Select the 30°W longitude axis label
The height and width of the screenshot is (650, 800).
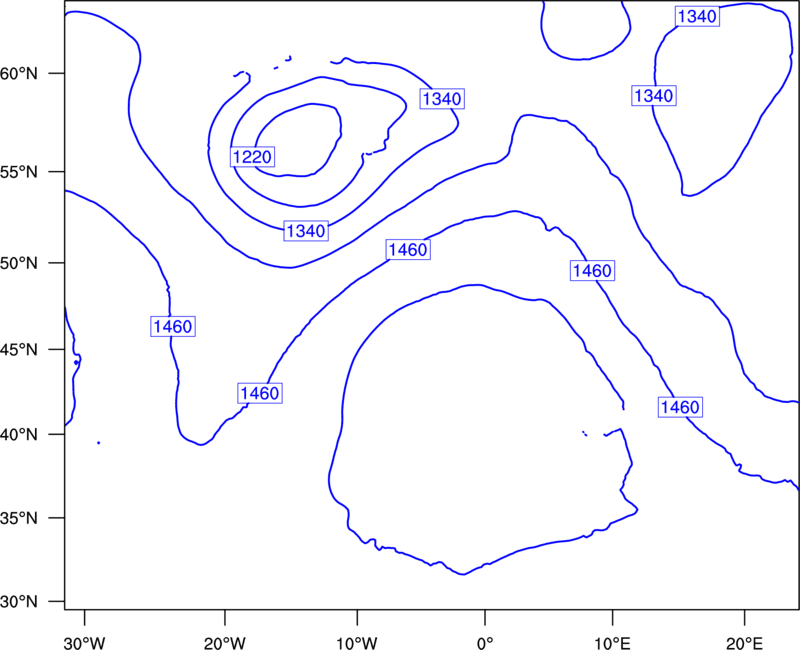coord(85,643)
